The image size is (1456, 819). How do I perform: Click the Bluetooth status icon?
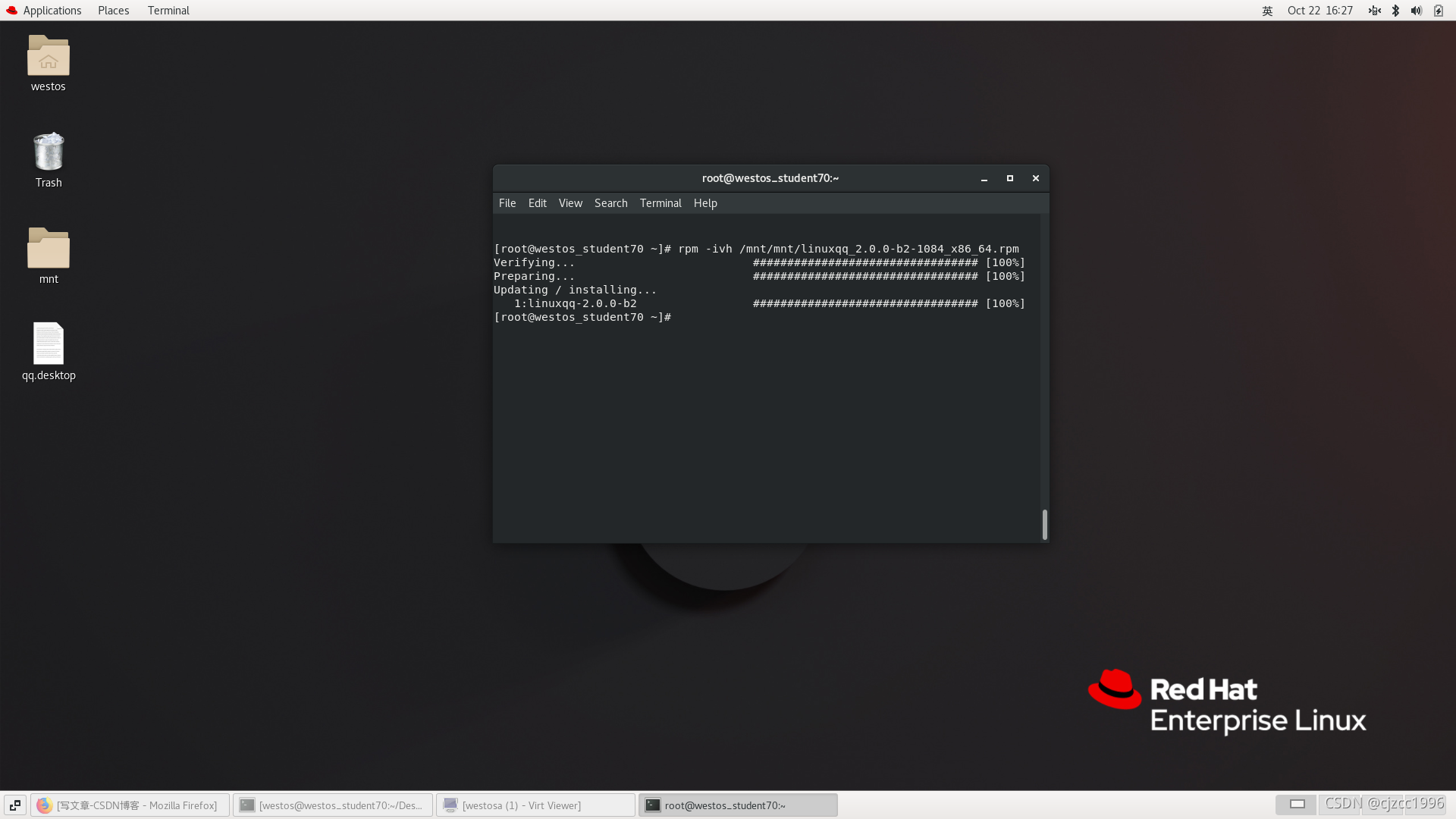coord(1395,11)
